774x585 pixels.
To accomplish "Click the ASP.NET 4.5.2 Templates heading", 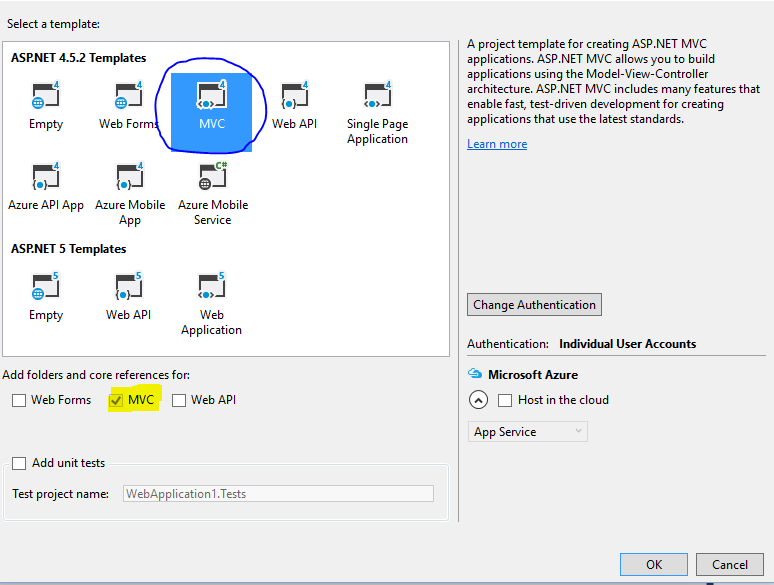I will click(78, 58).
